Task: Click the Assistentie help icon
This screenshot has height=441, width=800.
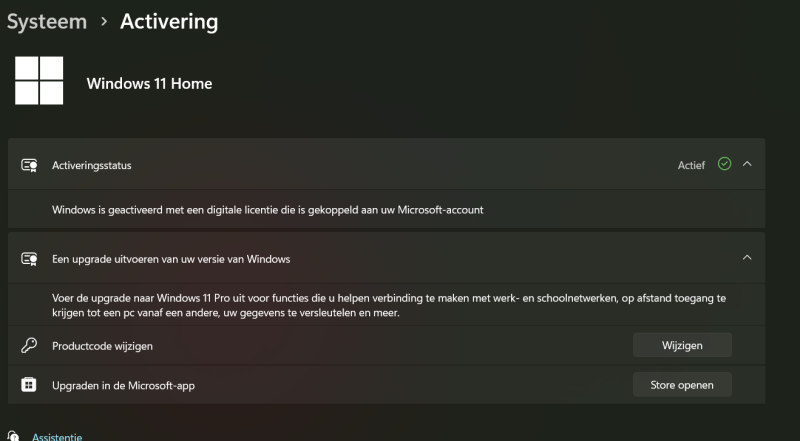Action: coord(12,436)
